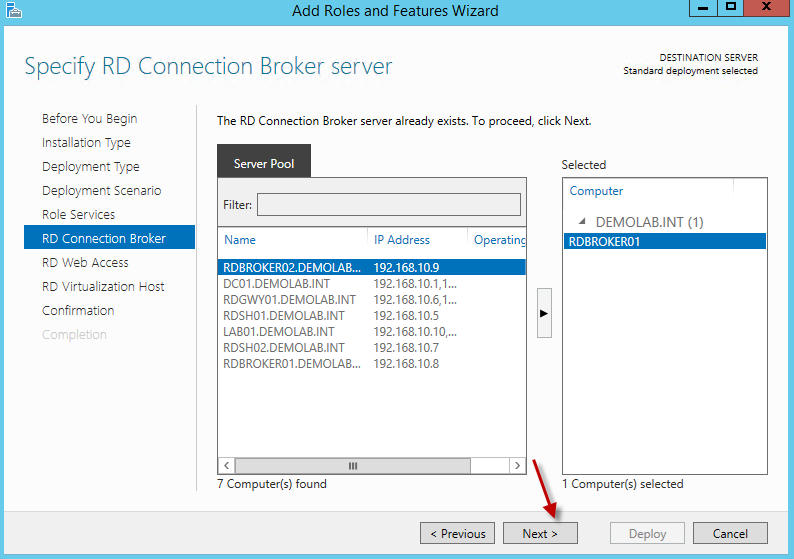The height and width of the screenshot is (559, 794).
Task: Click the horizontal scrollbar right arrow
Action: (517, 466)
